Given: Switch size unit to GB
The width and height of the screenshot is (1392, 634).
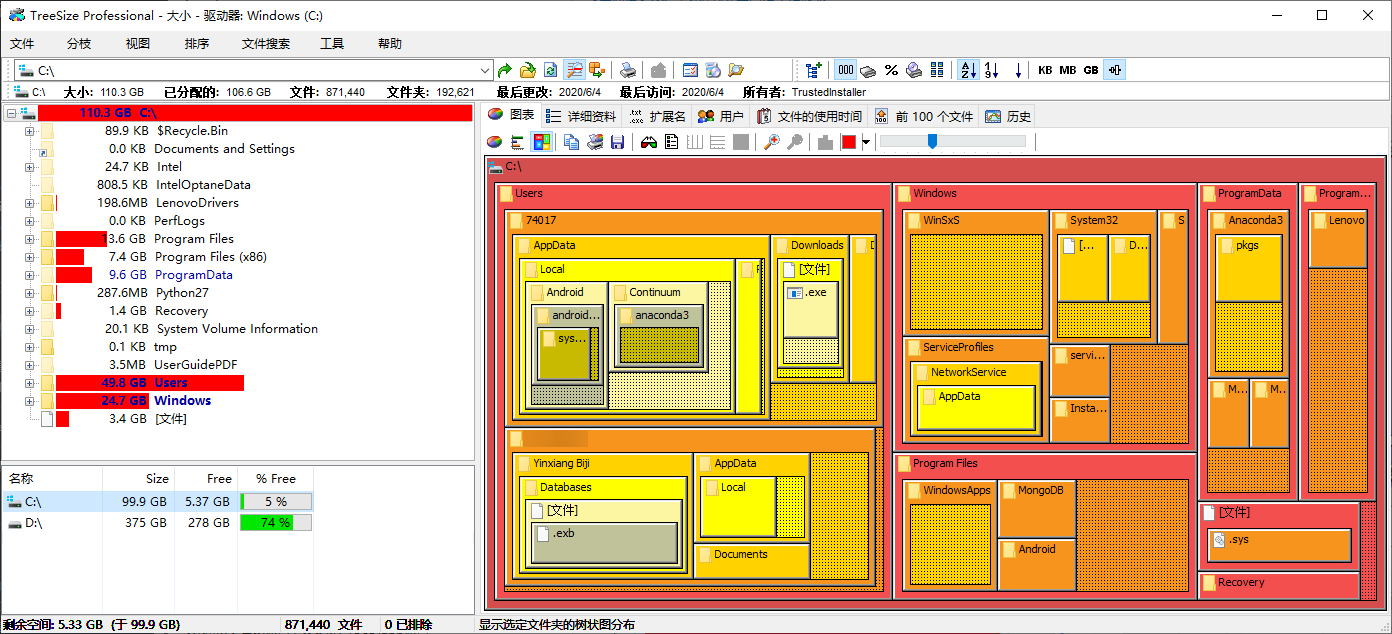Looking at the screenshot, I should point(1091,70).
